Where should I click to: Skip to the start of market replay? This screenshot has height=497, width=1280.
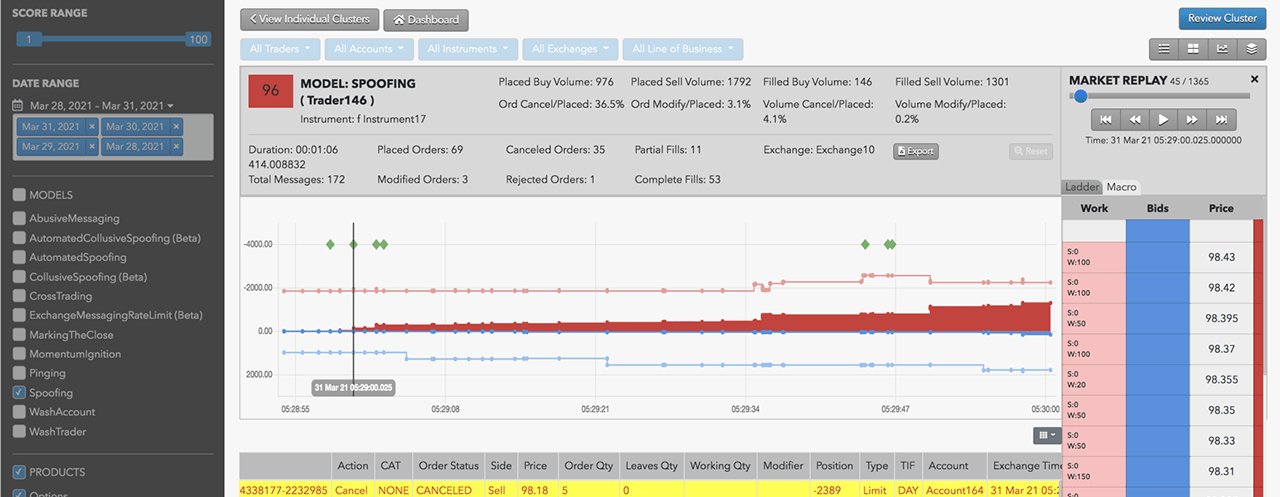[1105, 119]
